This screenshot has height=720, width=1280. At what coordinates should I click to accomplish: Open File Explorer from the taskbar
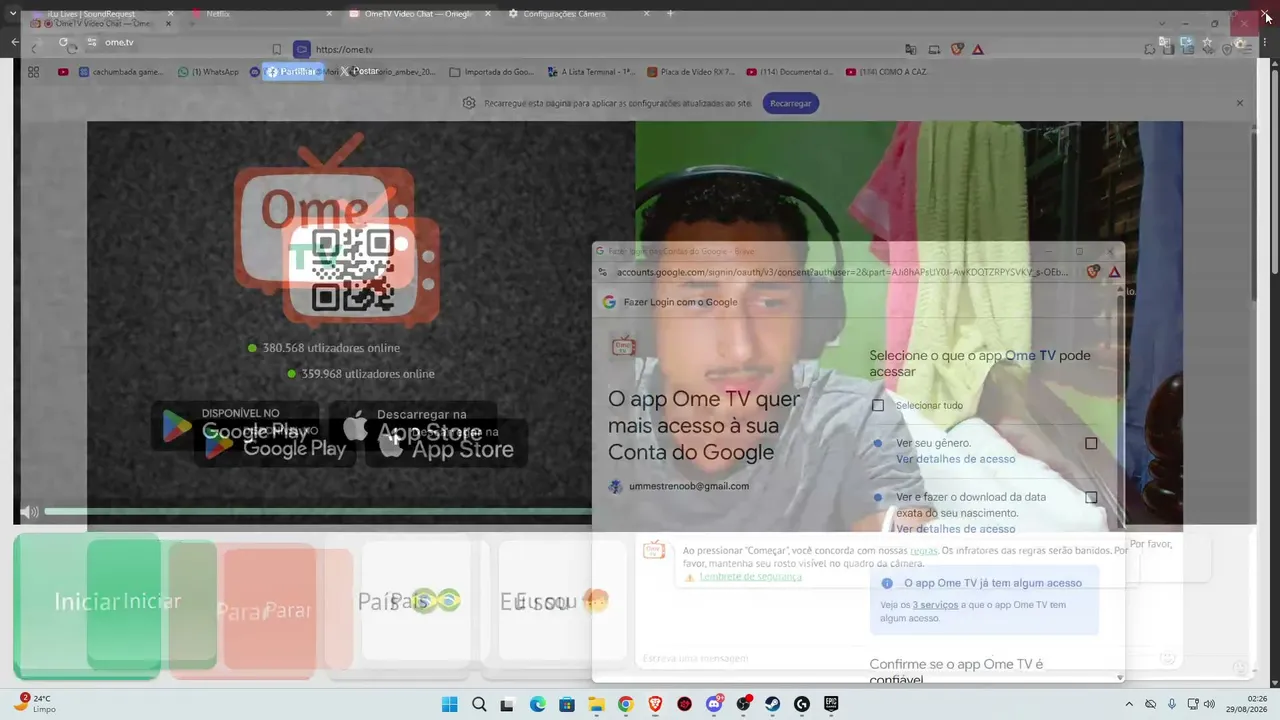tap(597, 704)
